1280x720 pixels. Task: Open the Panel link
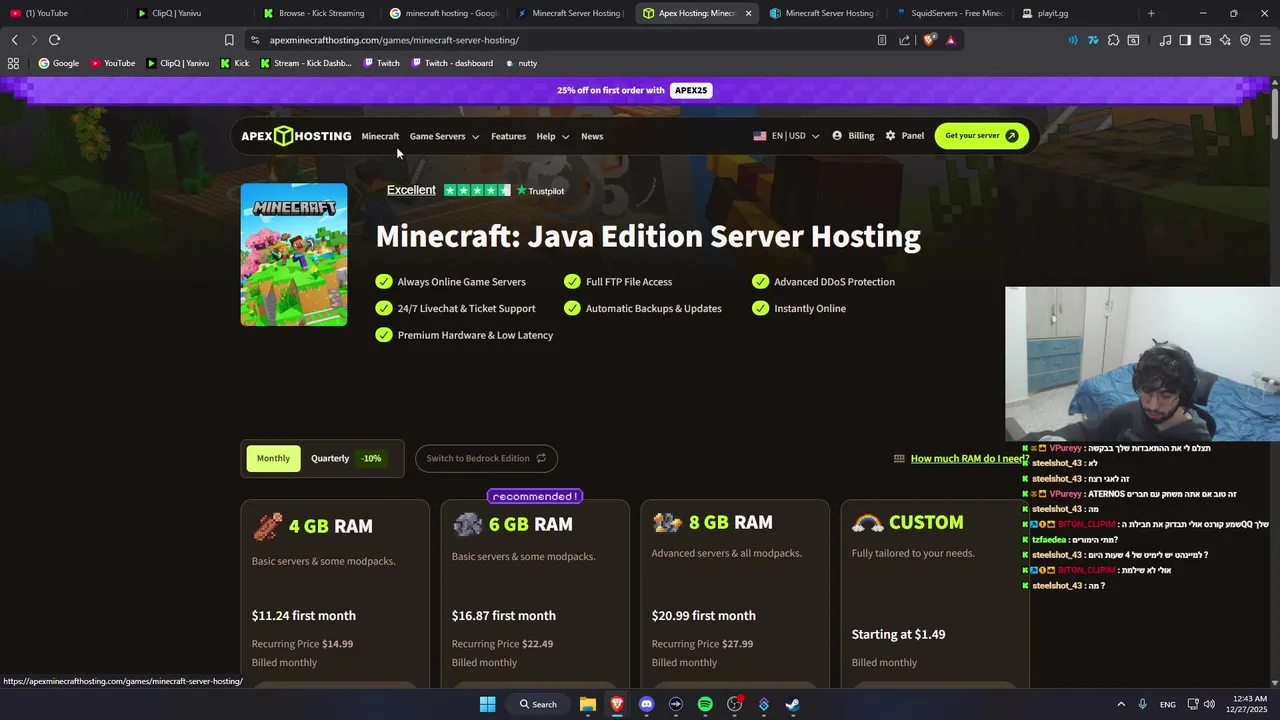coord(904,136)
